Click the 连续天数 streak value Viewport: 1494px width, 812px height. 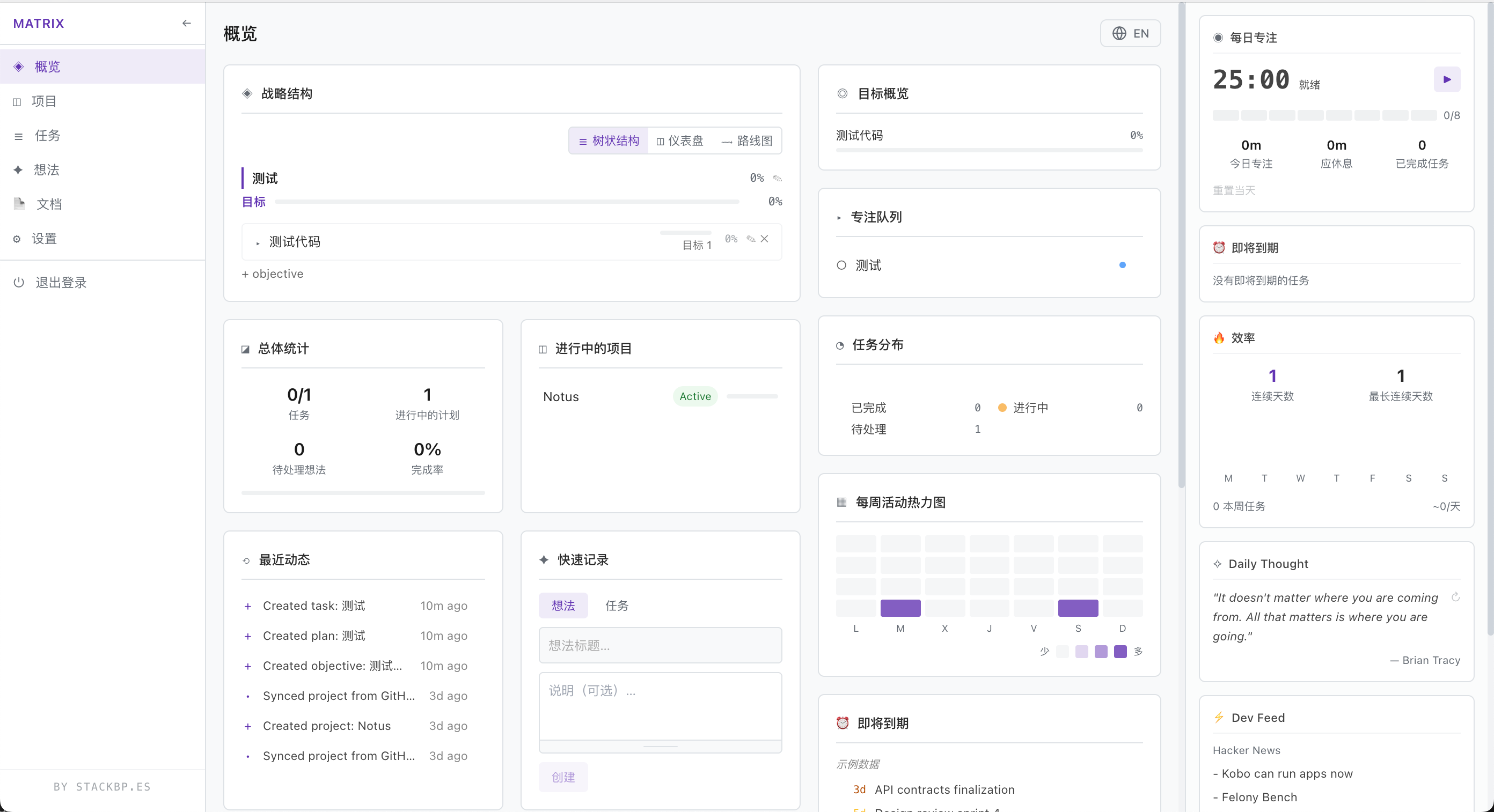[x=1272, y=376]
